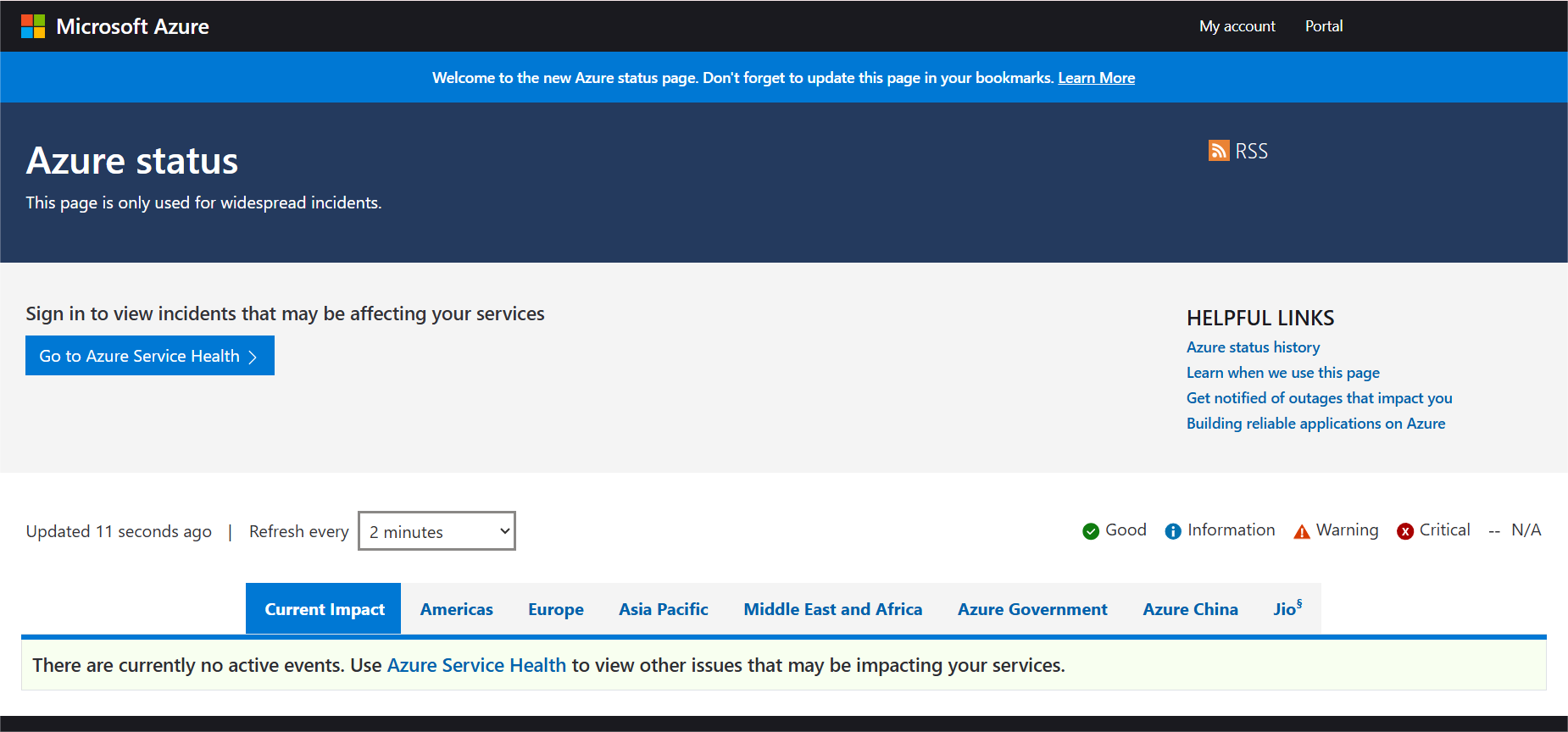Click Azure Service Health link in events message
Screen dimensions: 1568x732
point(476,666)
